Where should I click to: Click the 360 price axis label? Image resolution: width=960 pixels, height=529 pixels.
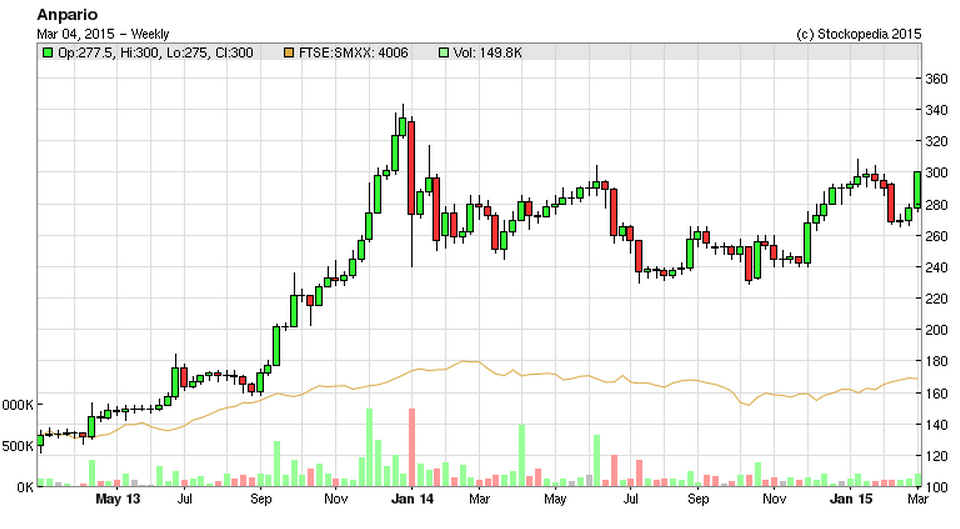[936, 79]
